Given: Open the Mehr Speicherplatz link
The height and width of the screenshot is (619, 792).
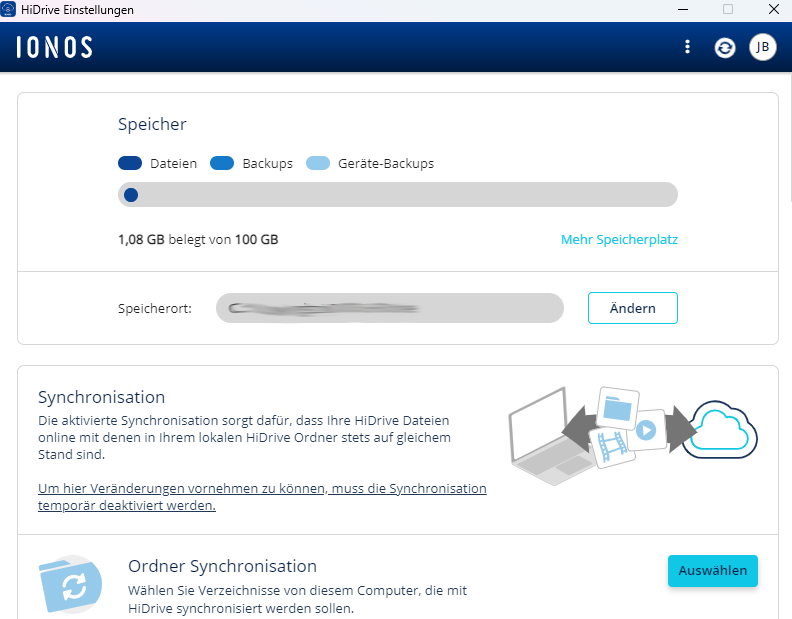Looking at the screenshot, I should tap(619, 240).
